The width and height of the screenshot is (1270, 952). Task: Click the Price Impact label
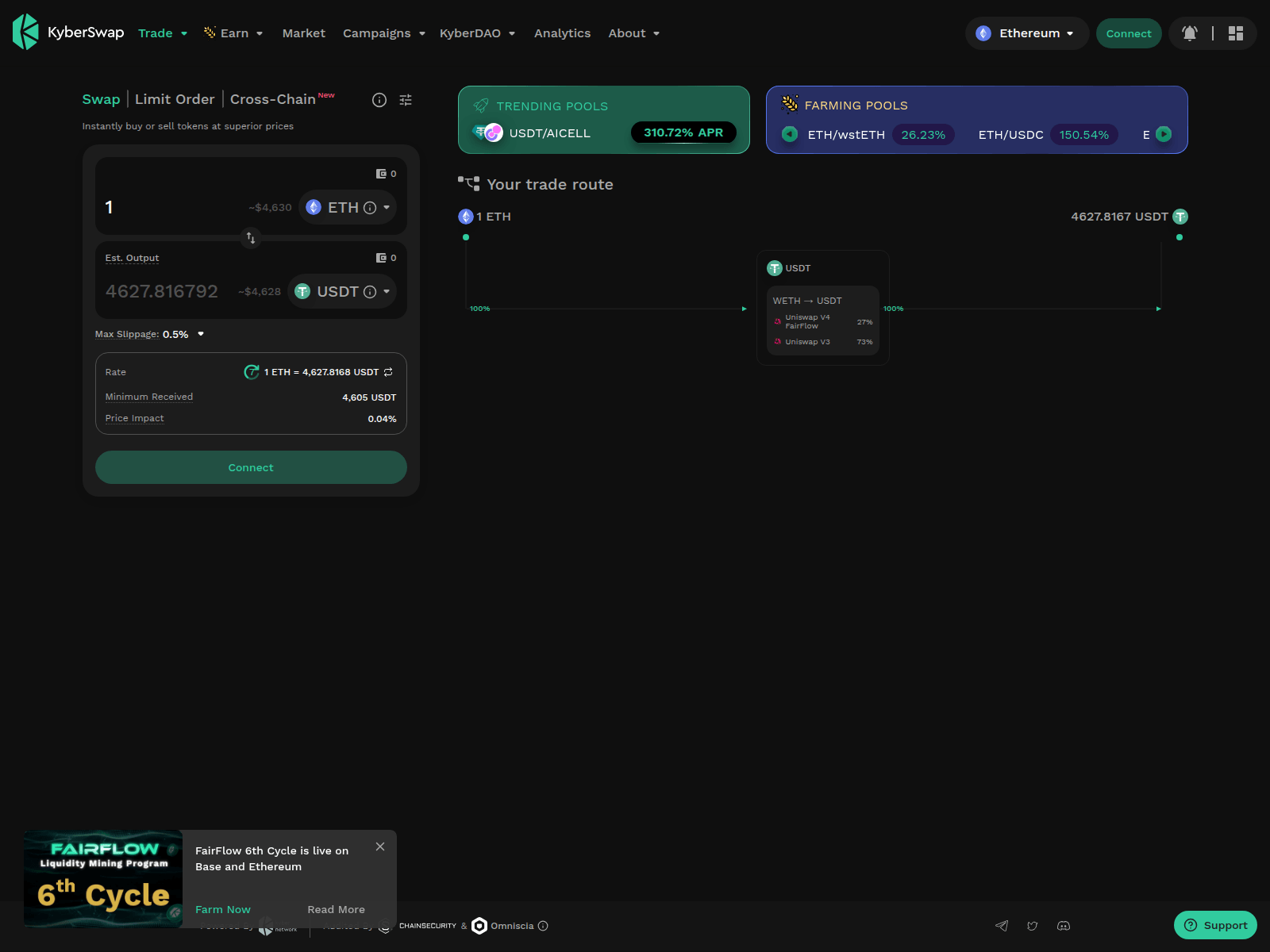pyautogui.click(x=135, y=418)
